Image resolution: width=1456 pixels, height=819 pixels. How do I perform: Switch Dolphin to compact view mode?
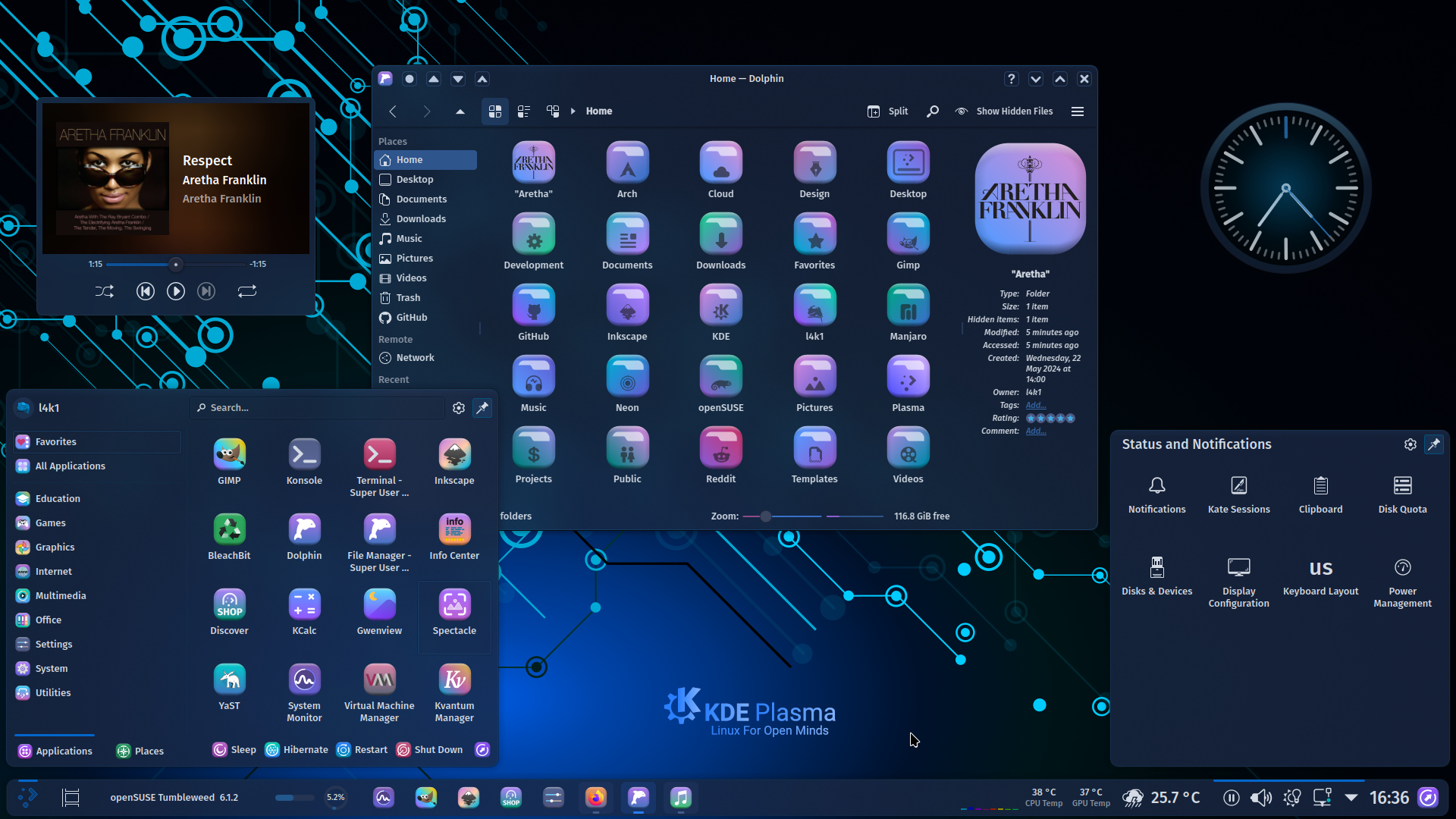pos(523,111)
